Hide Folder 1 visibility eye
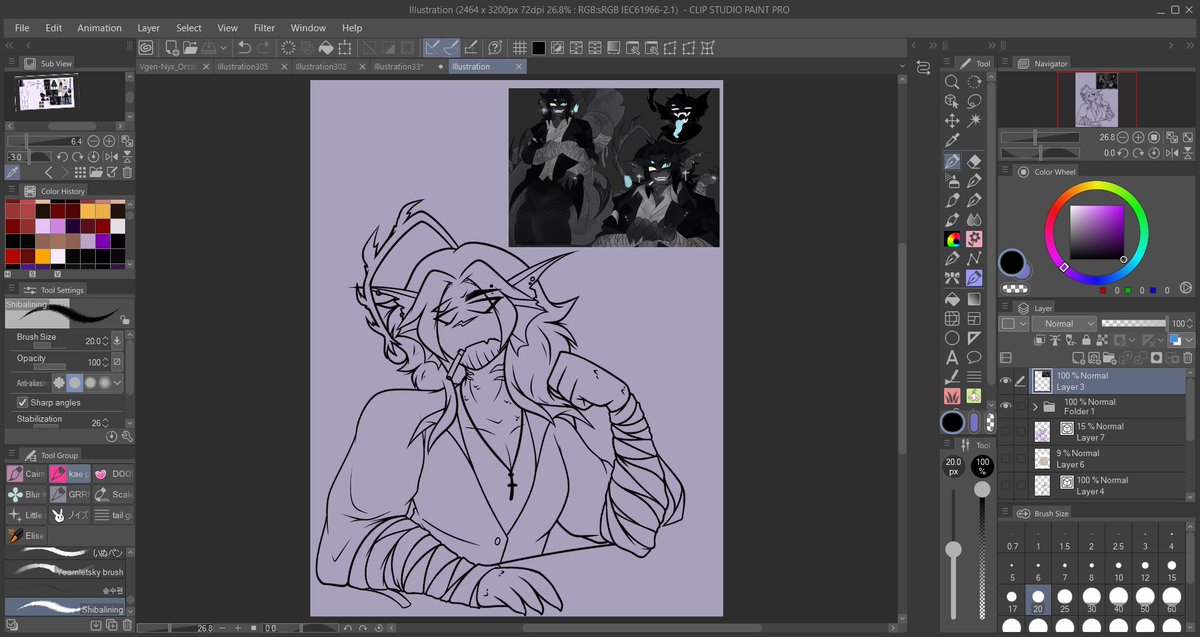The image size is (1200, 637). click(x=1006, y=407)
